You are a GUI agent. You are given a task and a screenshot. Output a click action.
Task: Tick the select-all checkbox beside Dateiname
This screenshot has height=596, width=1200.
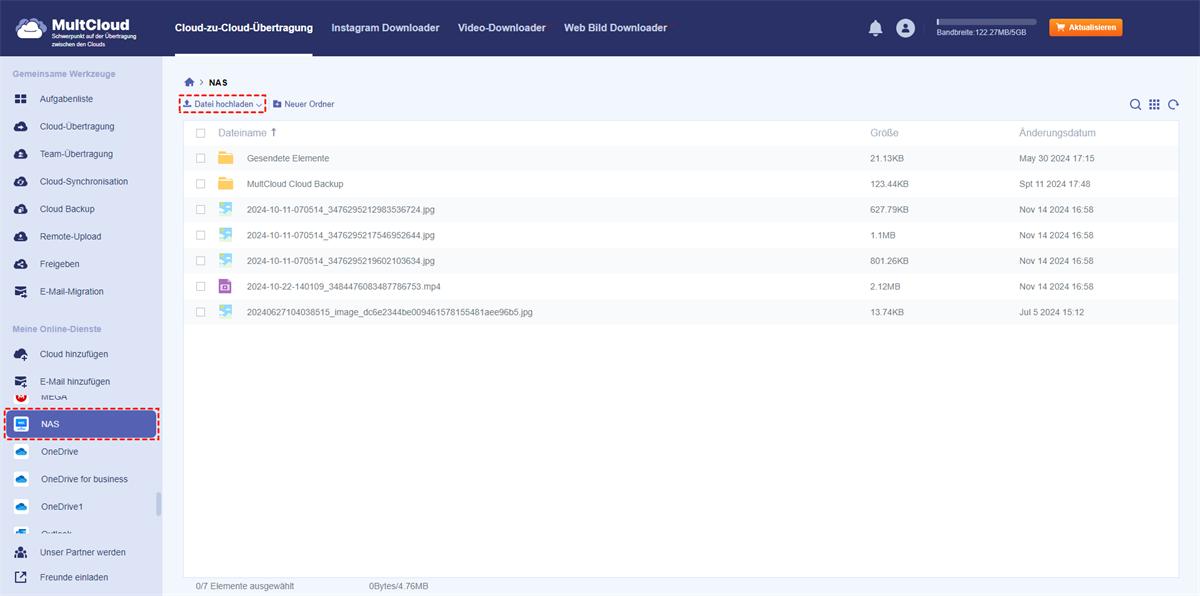[x=200, y=133]
